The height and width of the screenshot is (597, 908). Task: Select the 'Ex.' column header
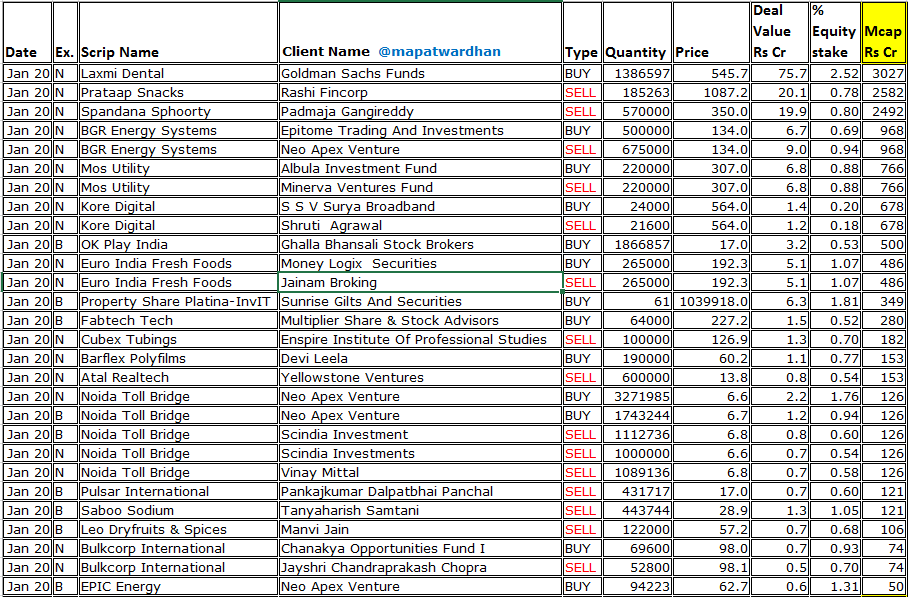(x=65, y=32)
